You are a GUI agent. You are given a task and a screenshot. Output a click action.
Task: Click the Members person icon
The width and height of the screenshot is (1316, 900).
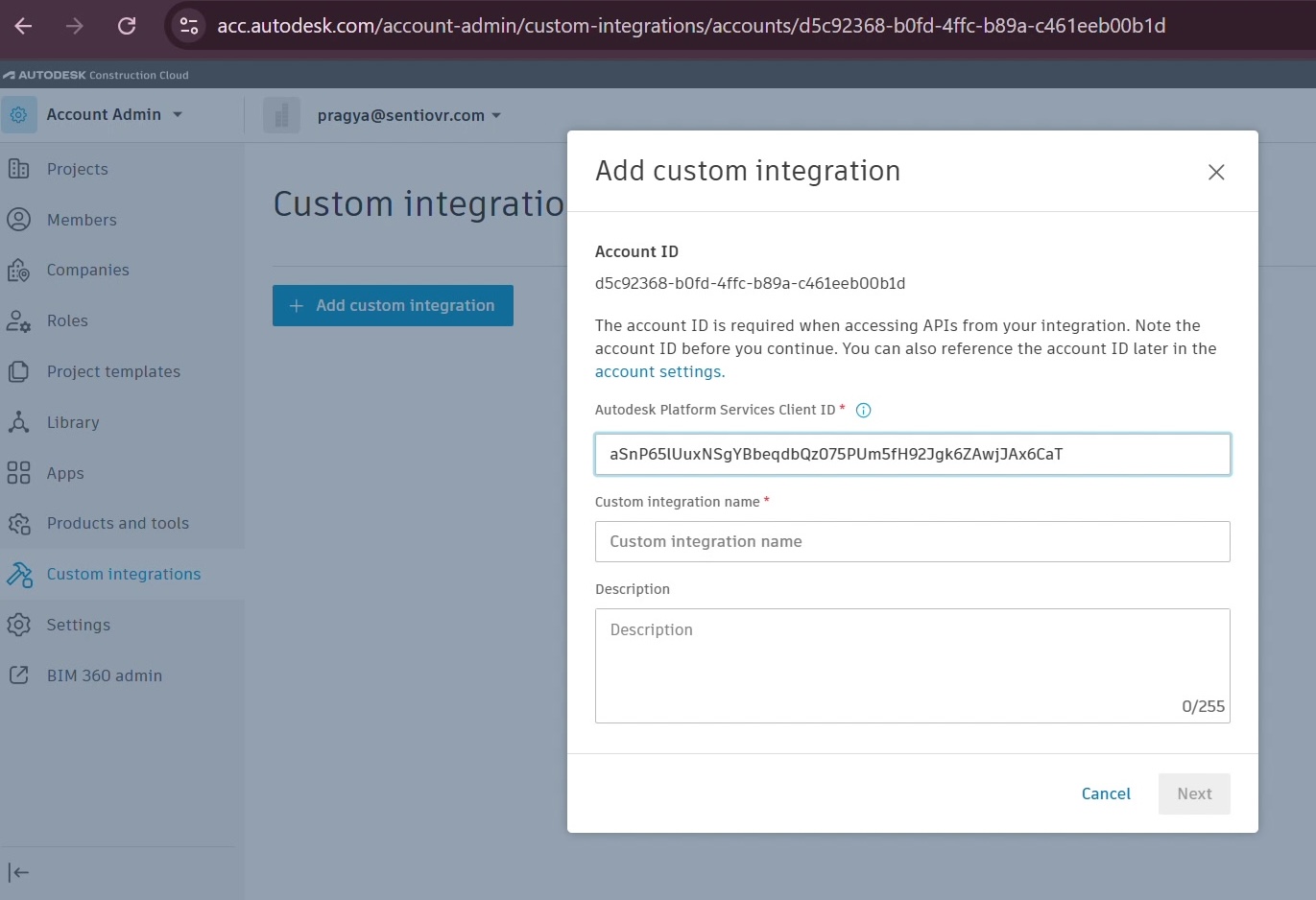coord(19,220)
